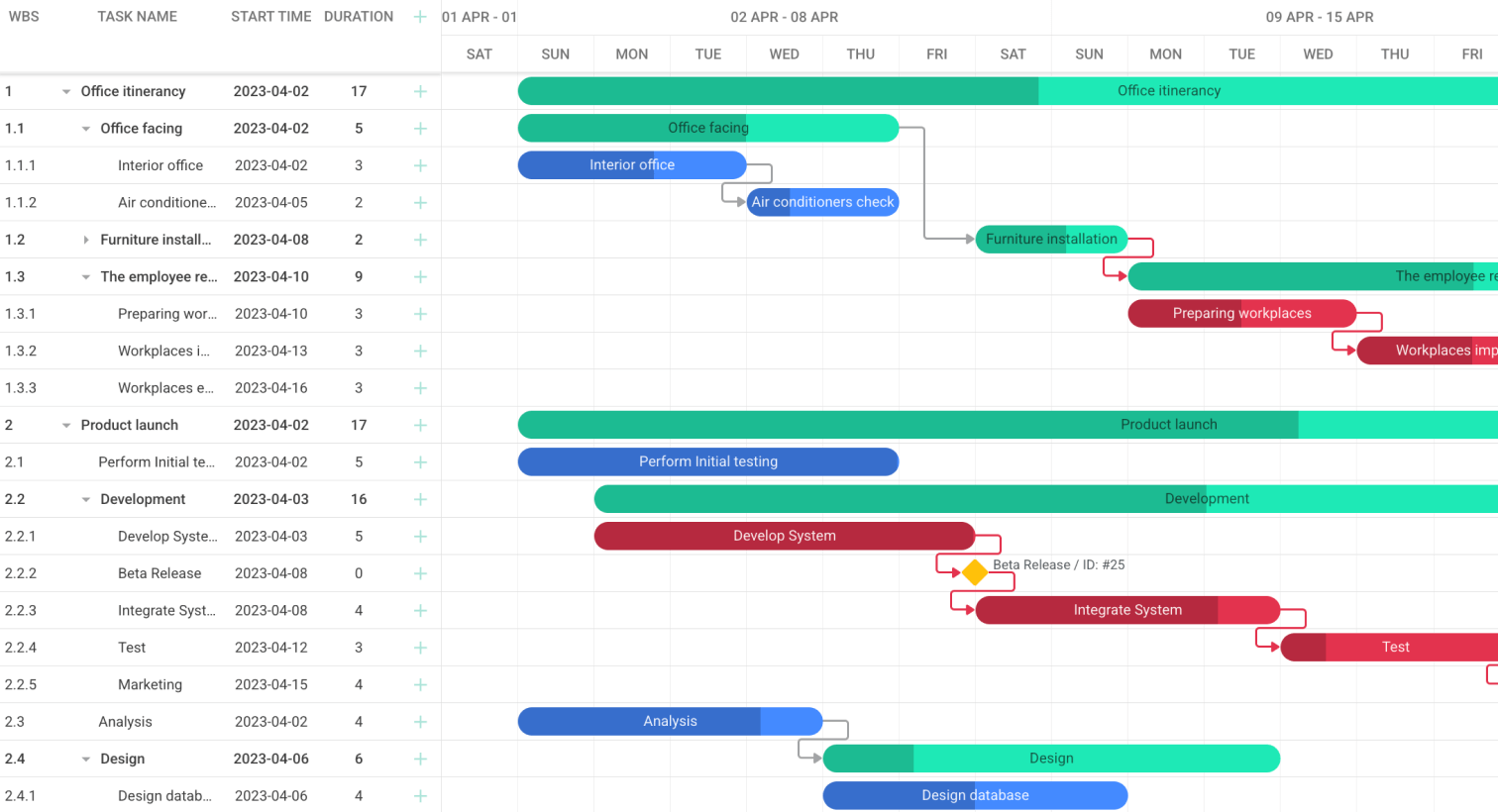Image resolution: width=1498 pixels, height=812 pixels.
Task: Expand the Furniture installation task group
Action: pos(86,240)
